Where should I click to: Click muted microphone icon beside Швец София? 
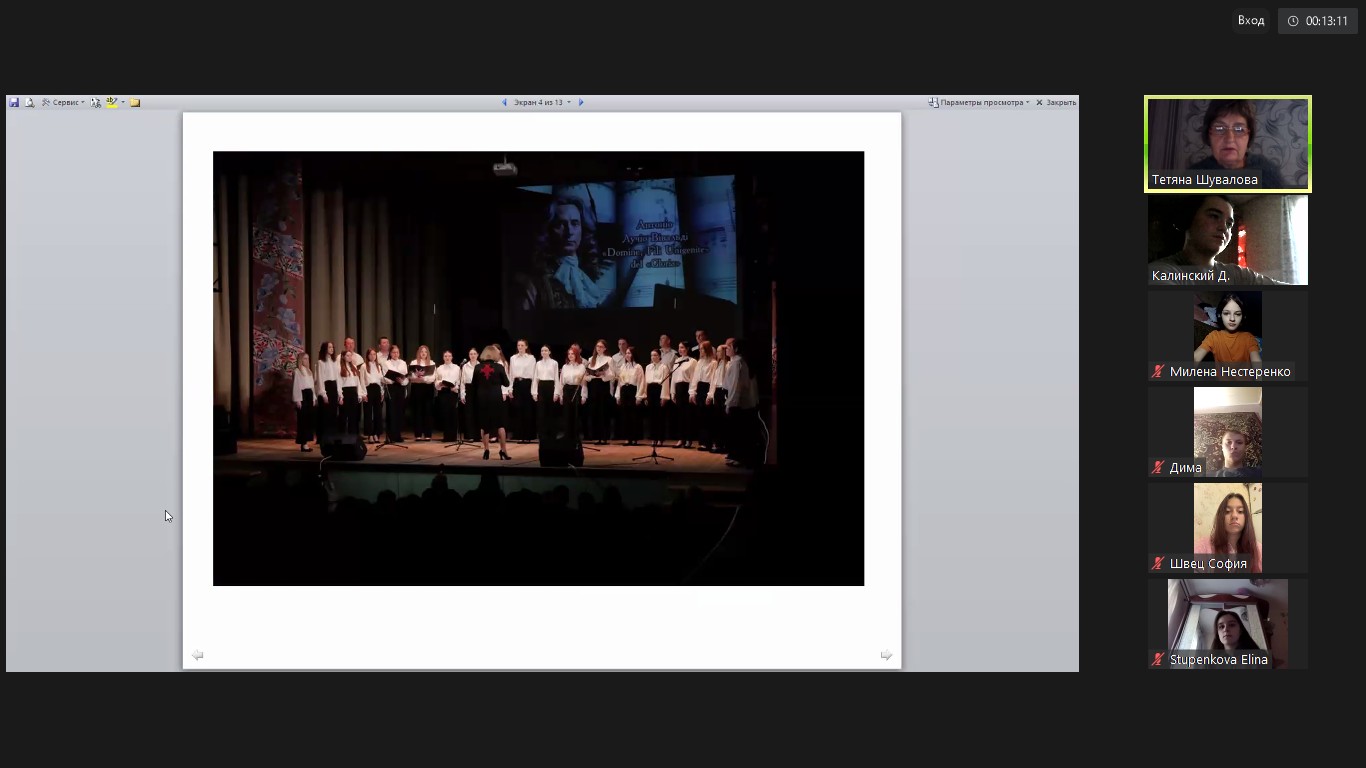pyautogui.click(x=1158, y=563)
